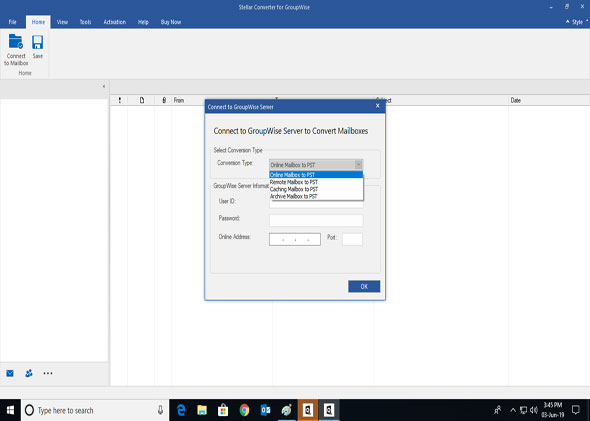Click the Password input field
Image resolution: width=590 pixels, height=421 pixels.
click(316, 220)
